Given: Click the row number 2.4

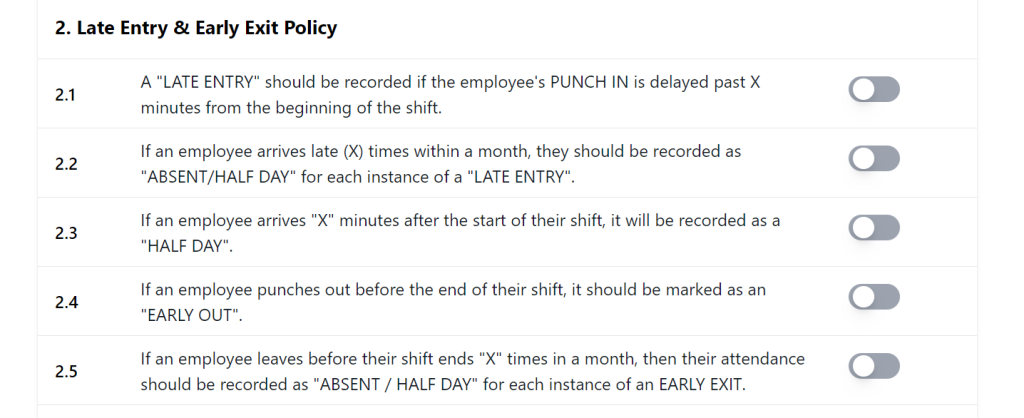Looking at the screenshot, I should [66, 302].
